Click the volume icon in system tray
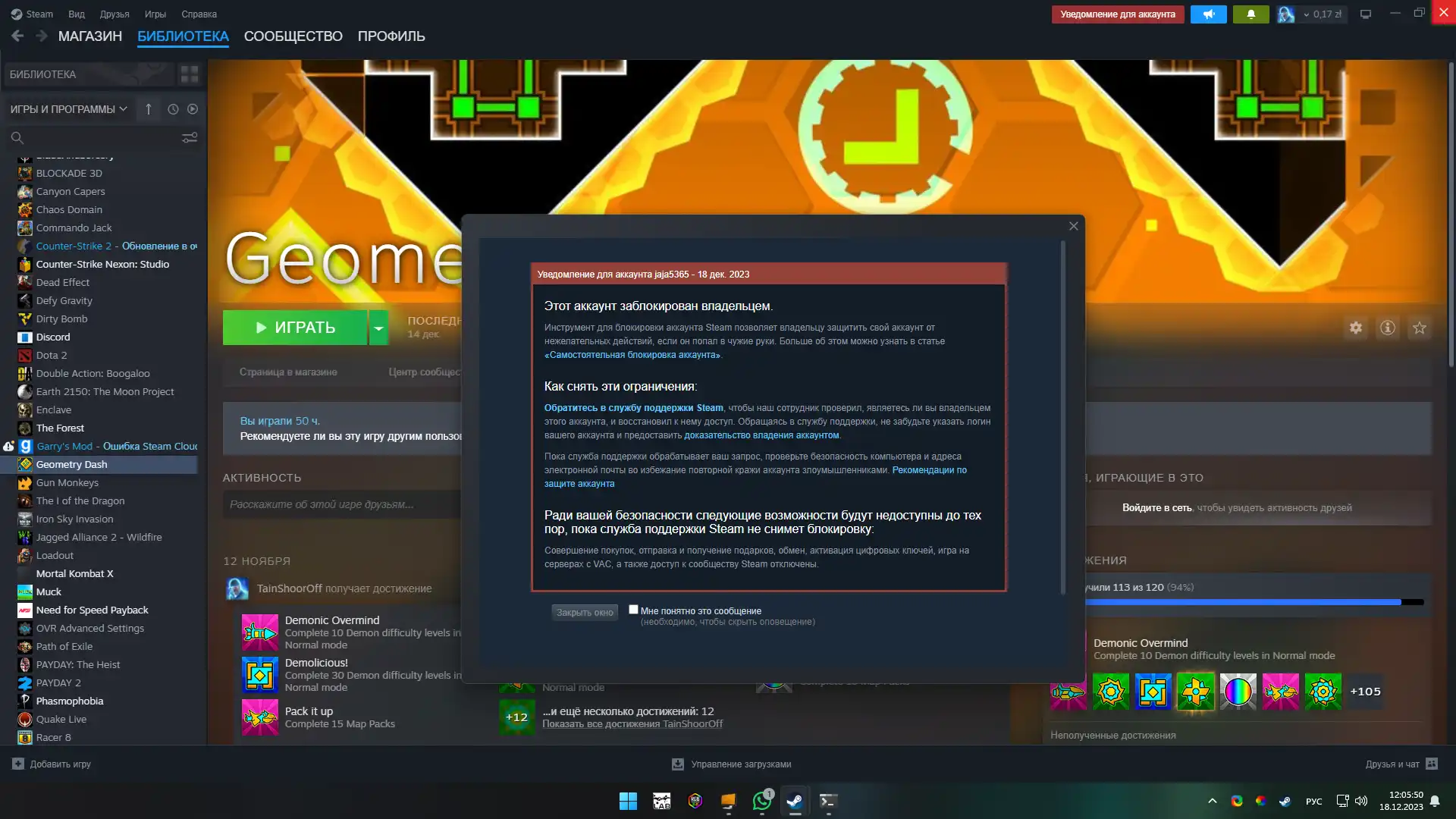Screen dimensions: 1456x819 1361,801
